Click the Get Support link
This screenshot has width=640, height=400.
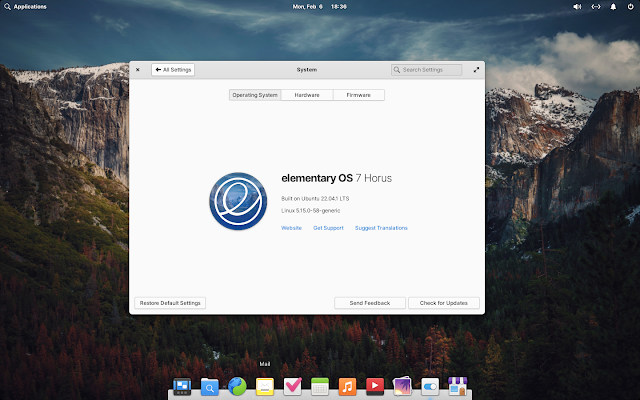pyautogui.click(x=328, y=228)
